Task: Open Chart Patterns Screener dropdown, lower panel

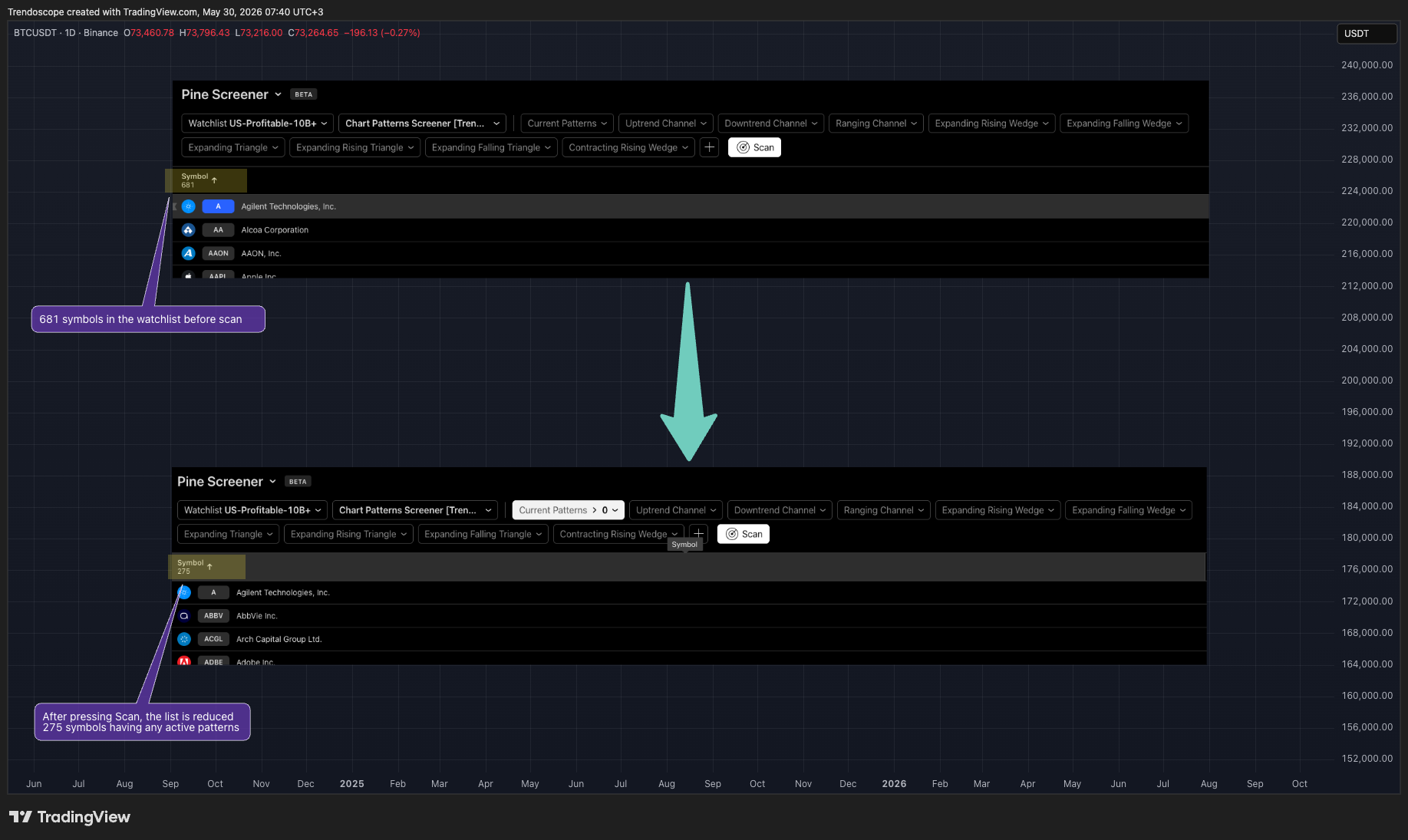Action: [x=415, y=510]
